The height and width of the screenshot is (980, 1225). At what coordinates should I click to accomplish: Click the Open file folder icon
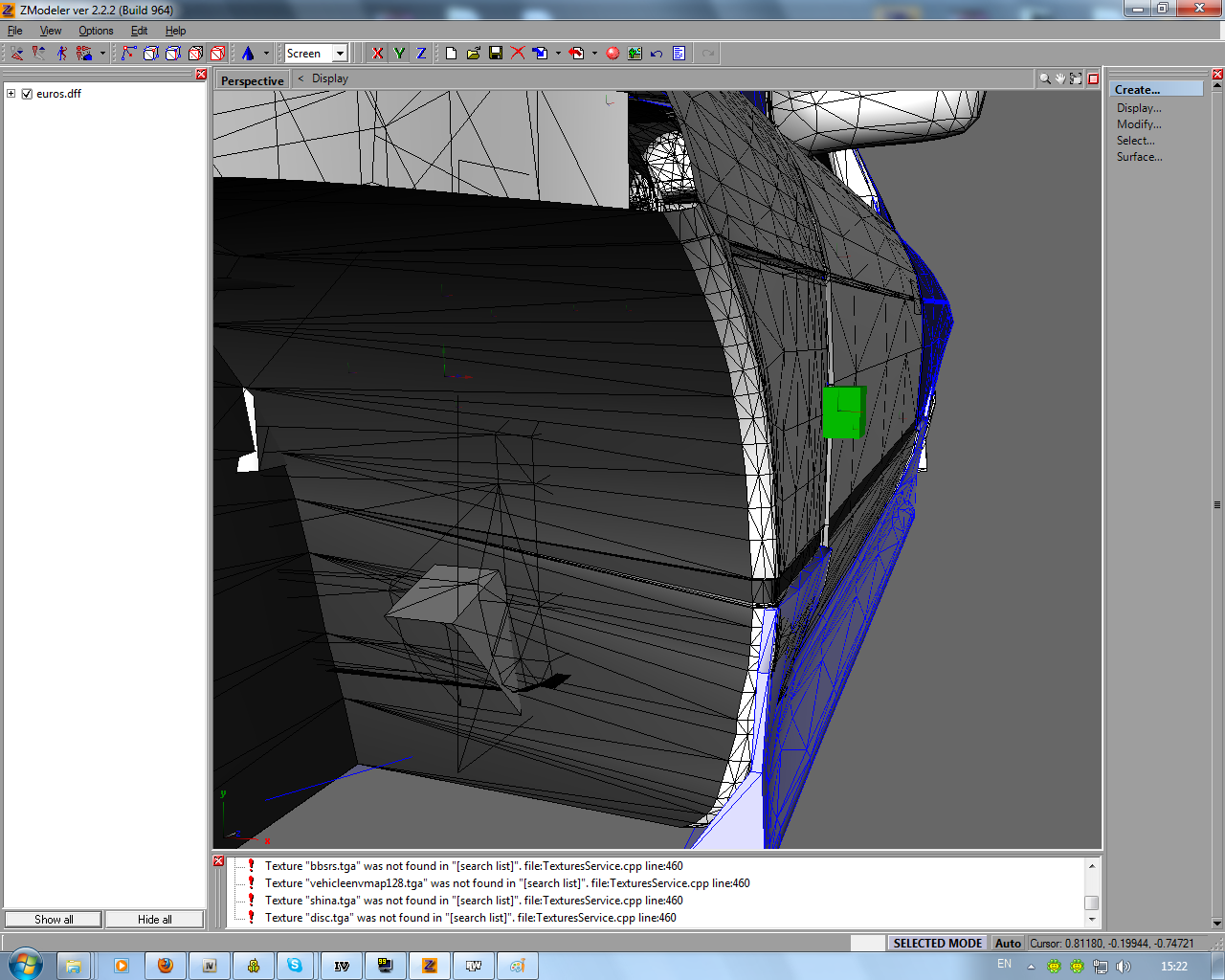tap(474, 54)
